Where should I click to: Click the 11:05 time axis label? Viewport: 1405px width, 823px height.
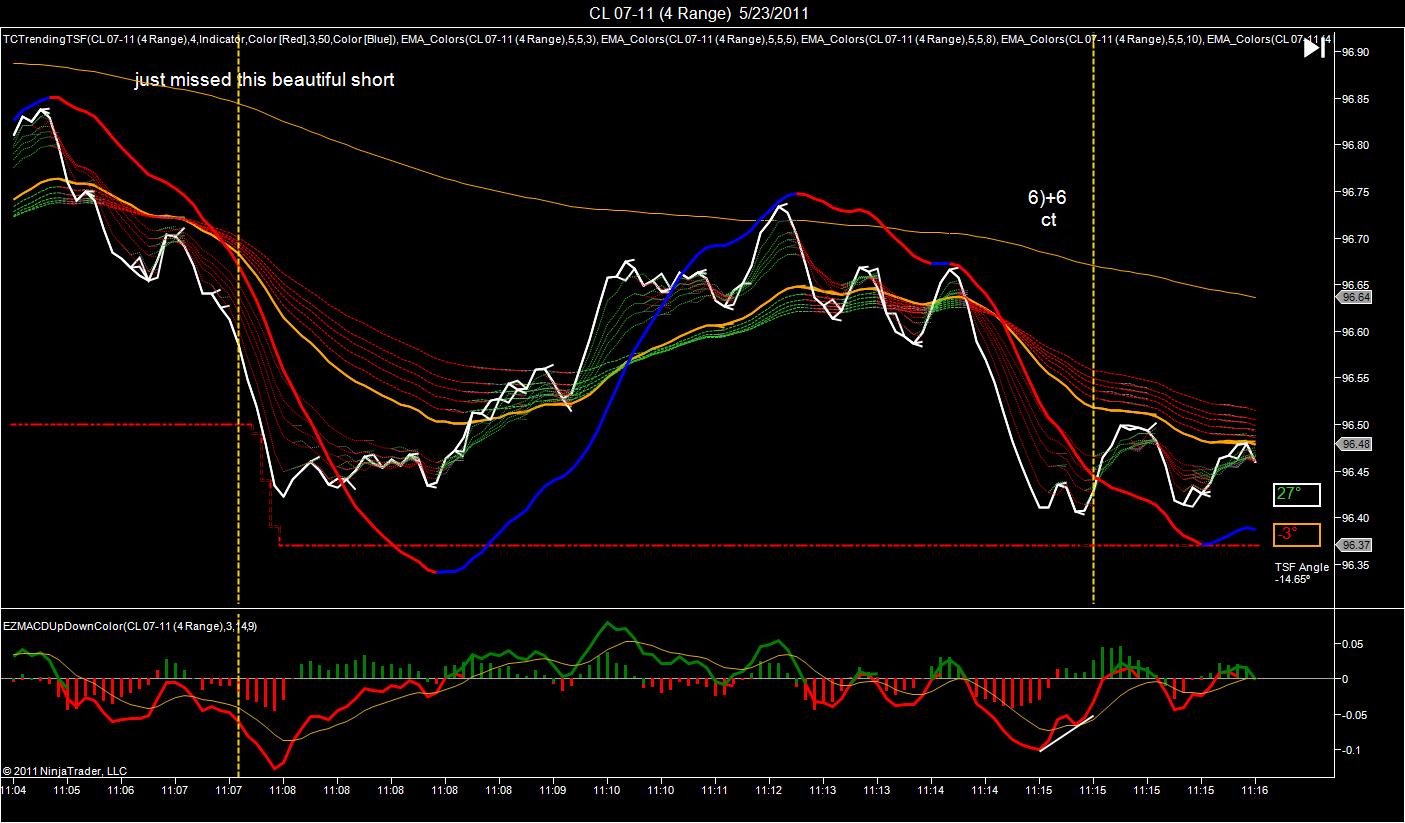(67, 789)
